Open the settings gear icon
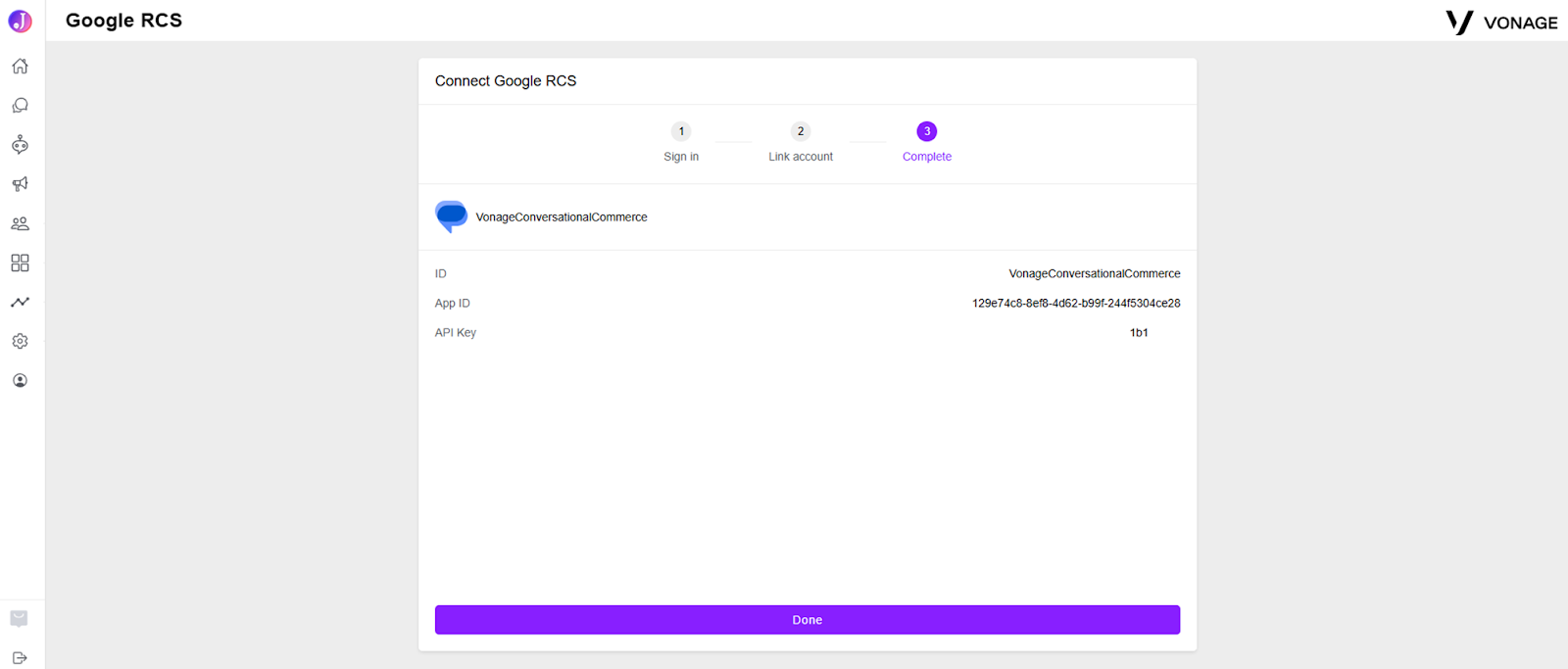The image size is (1568, 669). tap(20, 341)
